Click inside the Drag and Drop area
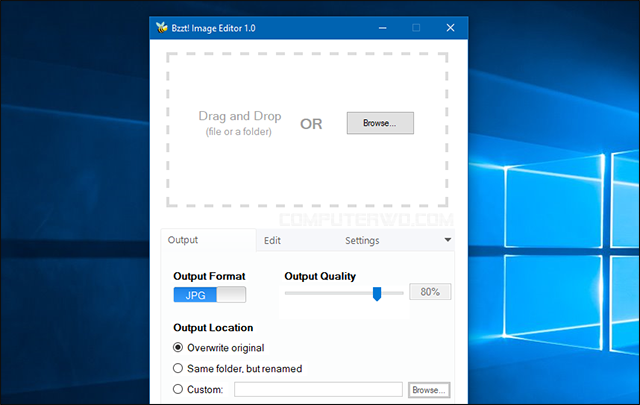640x405 pixels. pyautogui.click(x=307, y=129)
